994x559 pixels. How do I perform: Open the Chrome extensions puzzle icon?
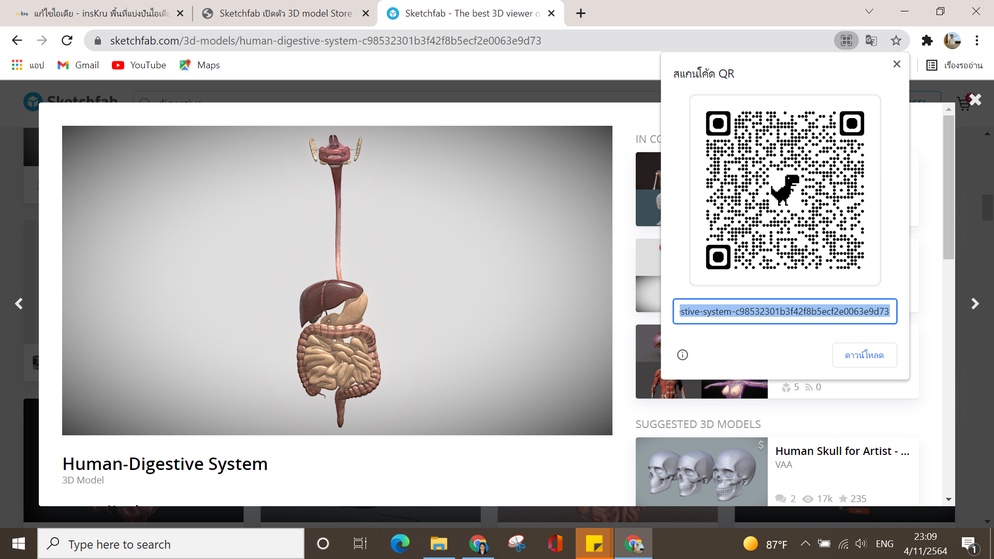tap(927, 41)
